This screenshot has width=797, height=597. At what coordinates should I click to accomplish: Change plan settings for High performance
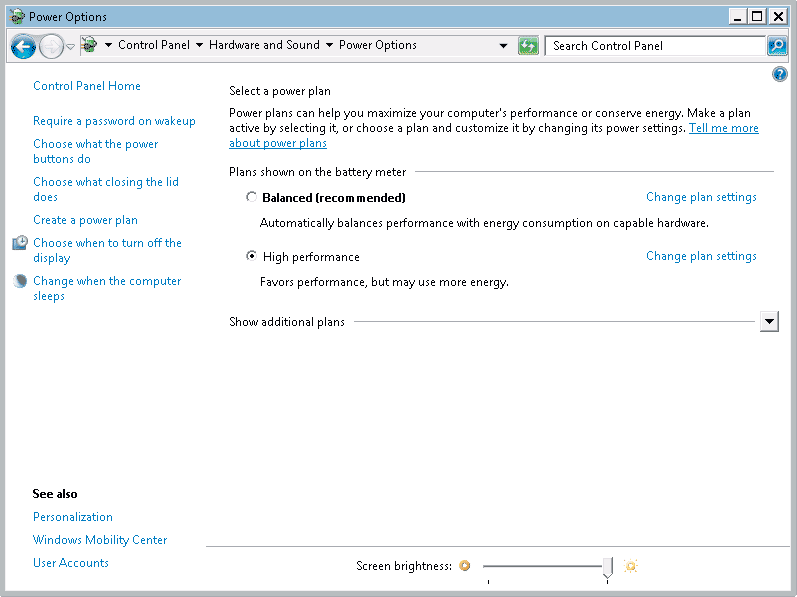pos(701,256)
